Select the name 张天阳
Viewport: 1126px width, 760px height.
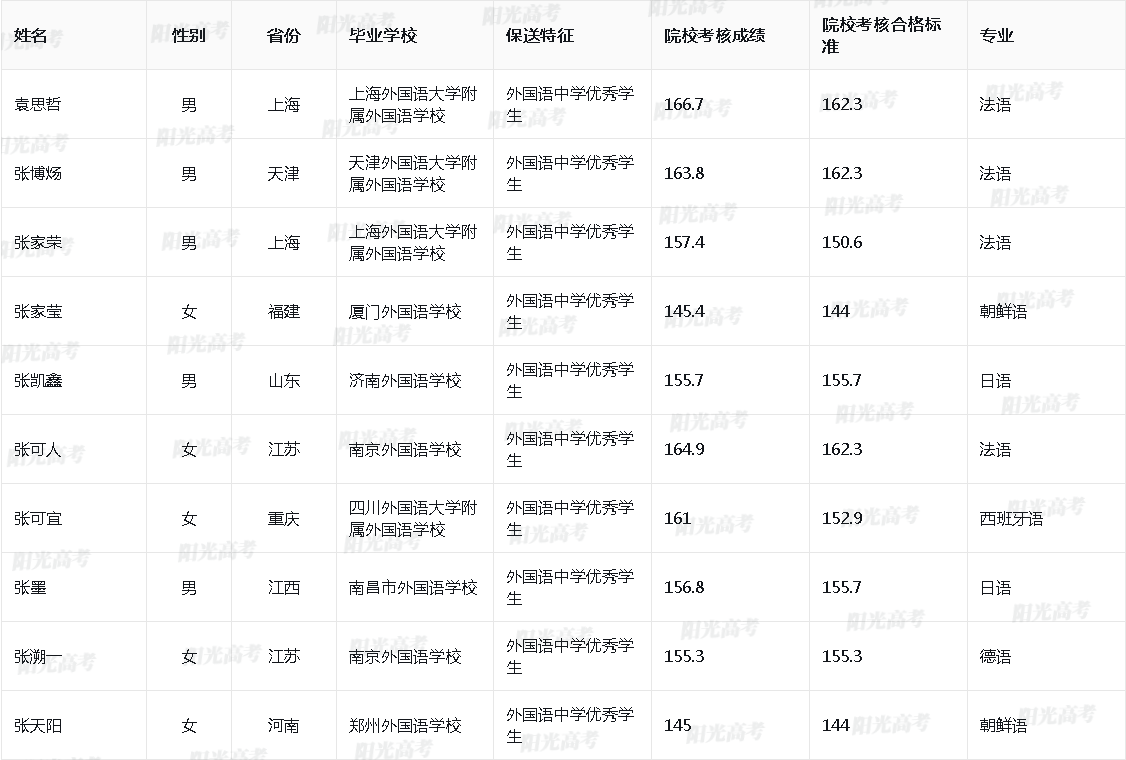(x=37, y=725)
